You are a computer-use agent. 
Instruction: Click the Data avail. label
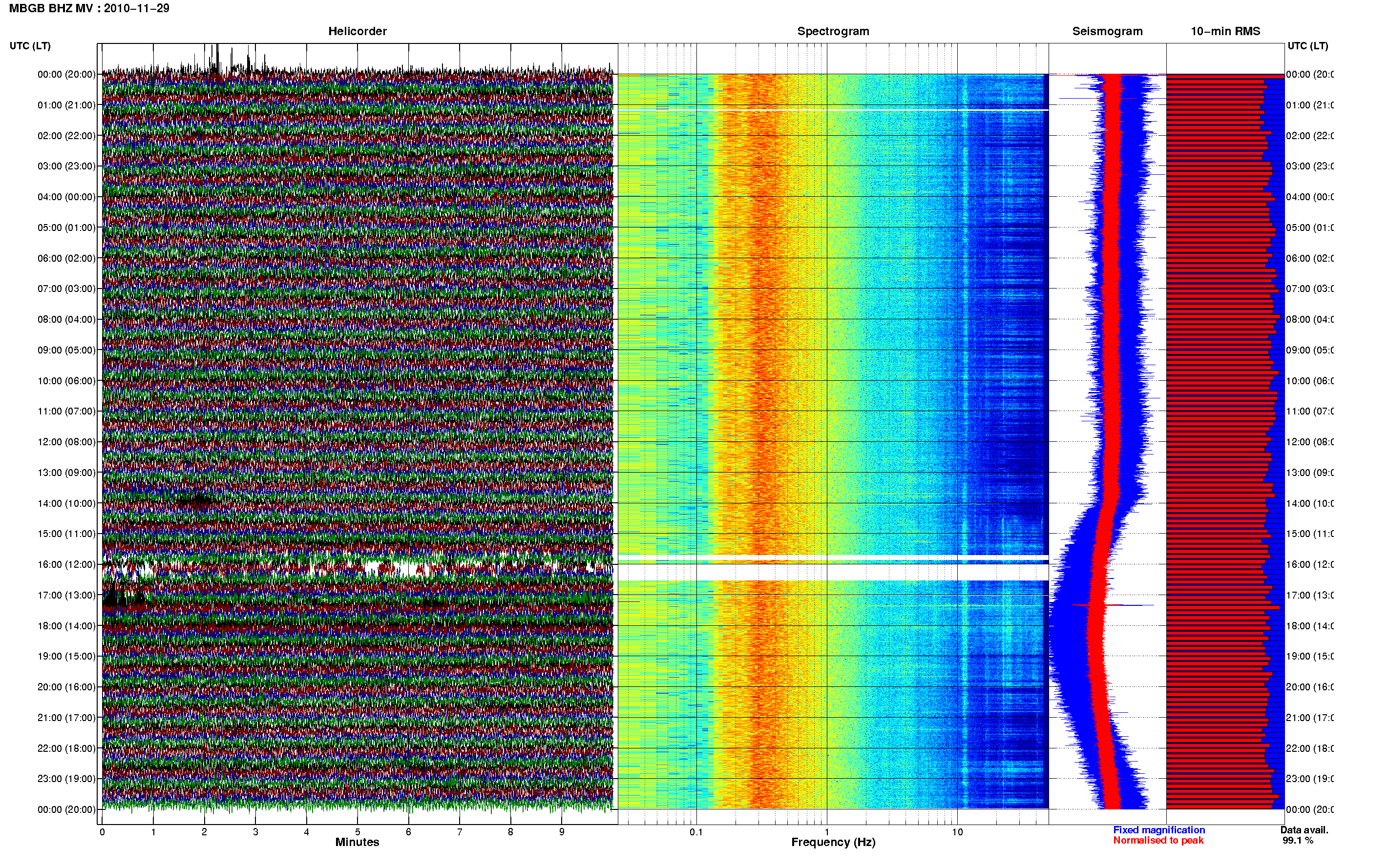pos(1304,829)
